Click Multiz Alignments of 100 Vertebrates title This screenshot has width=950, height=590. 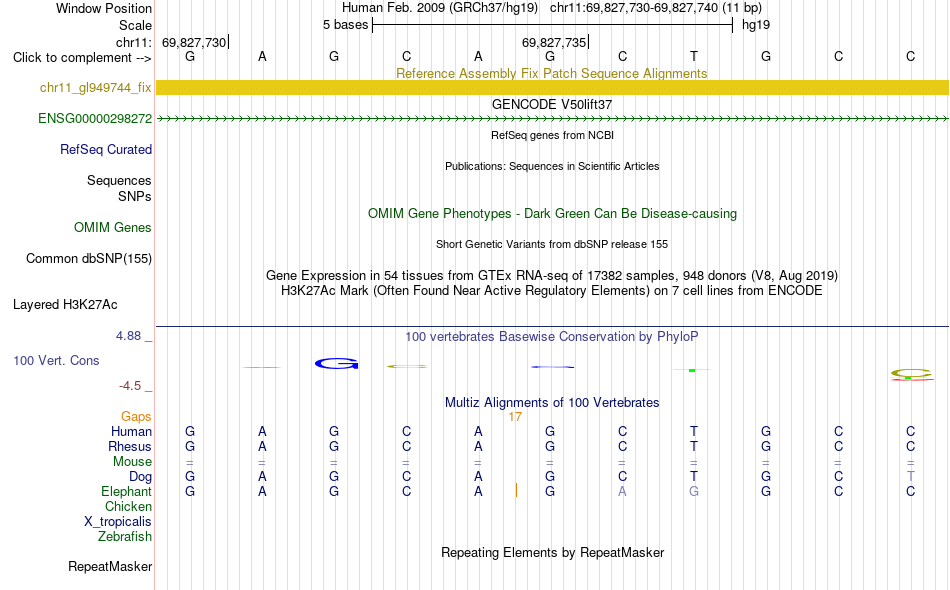tap(552, 403)
